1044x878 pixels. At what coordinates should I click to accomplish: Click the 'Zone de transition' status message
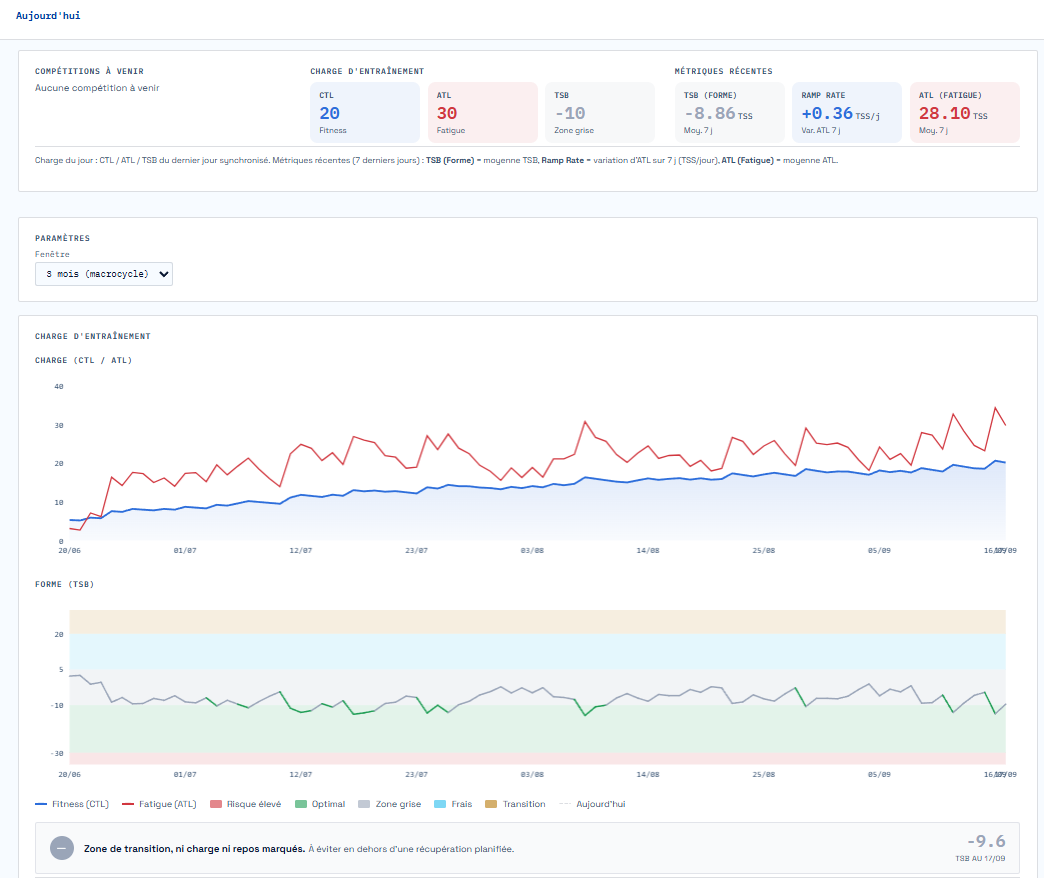click(299, 849)
